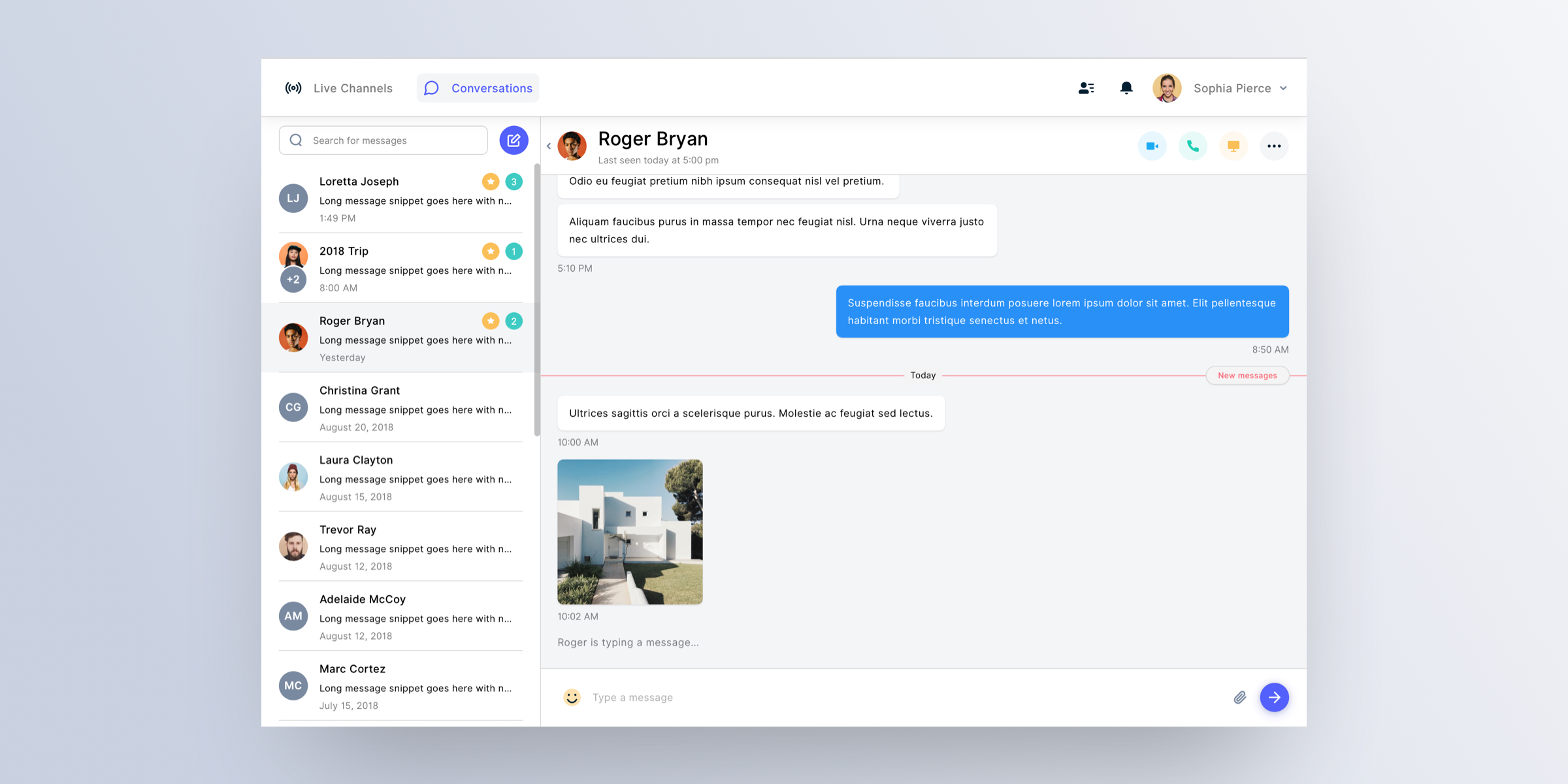Screen dimensions: 1568x784
Task: Click AM avatar for Adelaide McCoy
Action: (x=293, y=616)
